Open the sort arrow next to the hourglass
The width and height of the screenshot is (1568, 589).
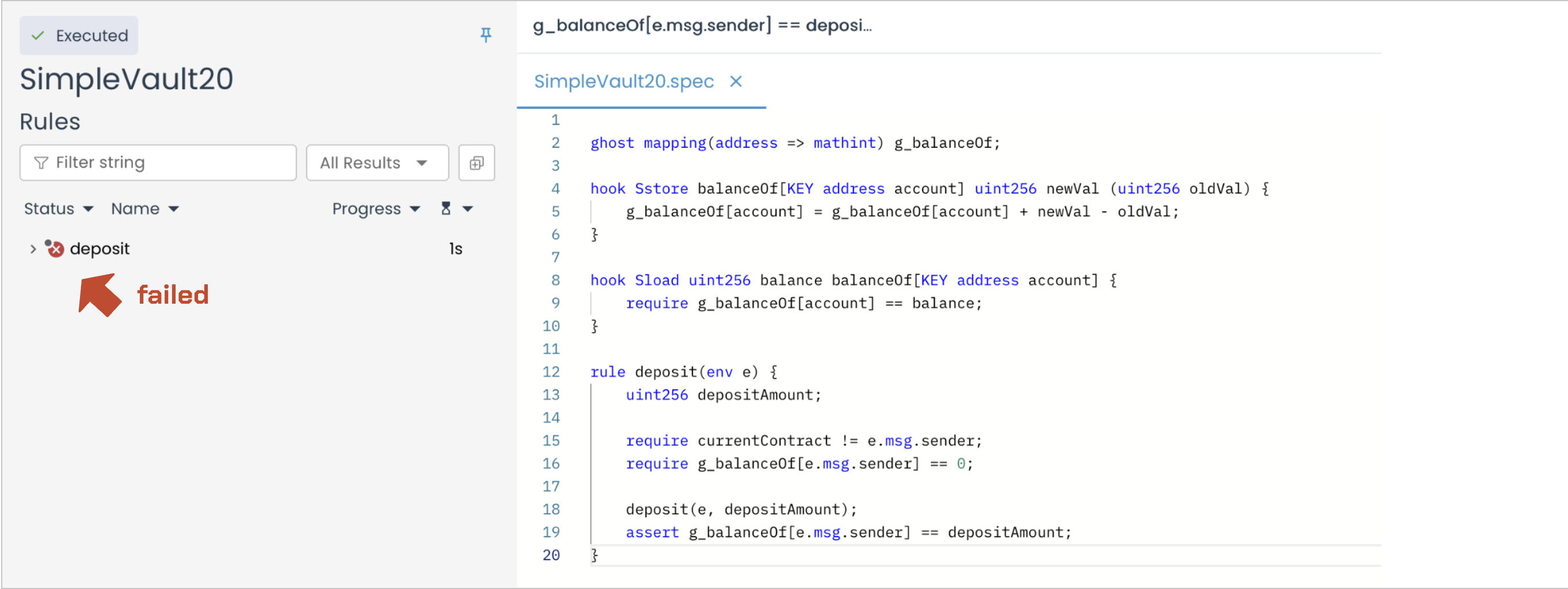467,209
